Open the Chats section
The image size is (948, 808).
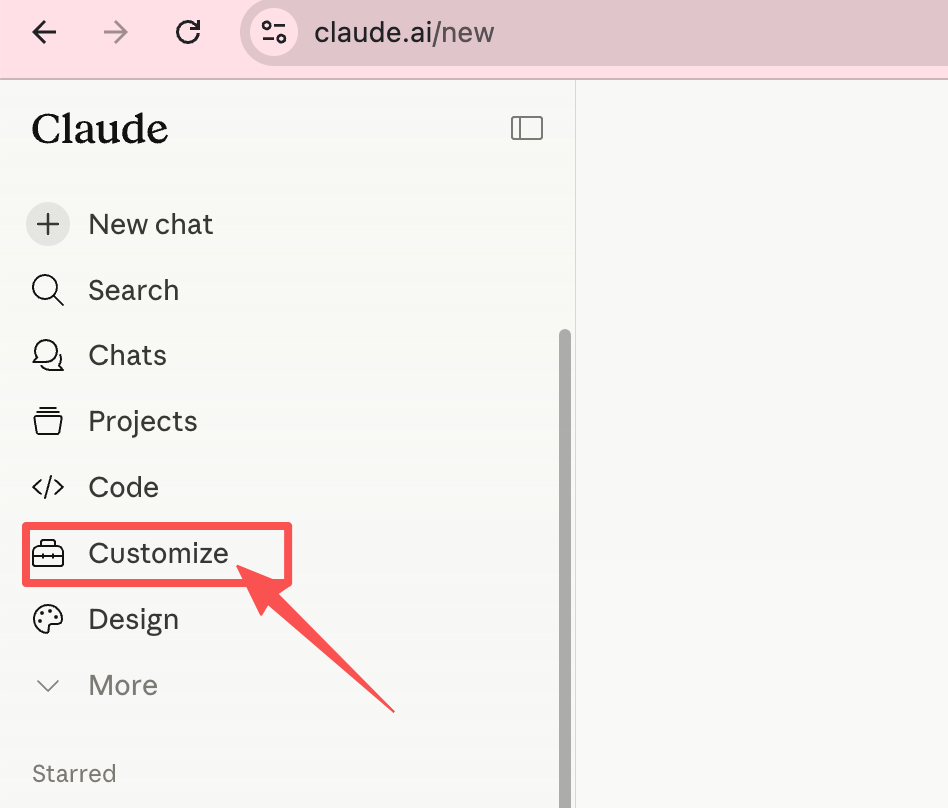point(128,356)
